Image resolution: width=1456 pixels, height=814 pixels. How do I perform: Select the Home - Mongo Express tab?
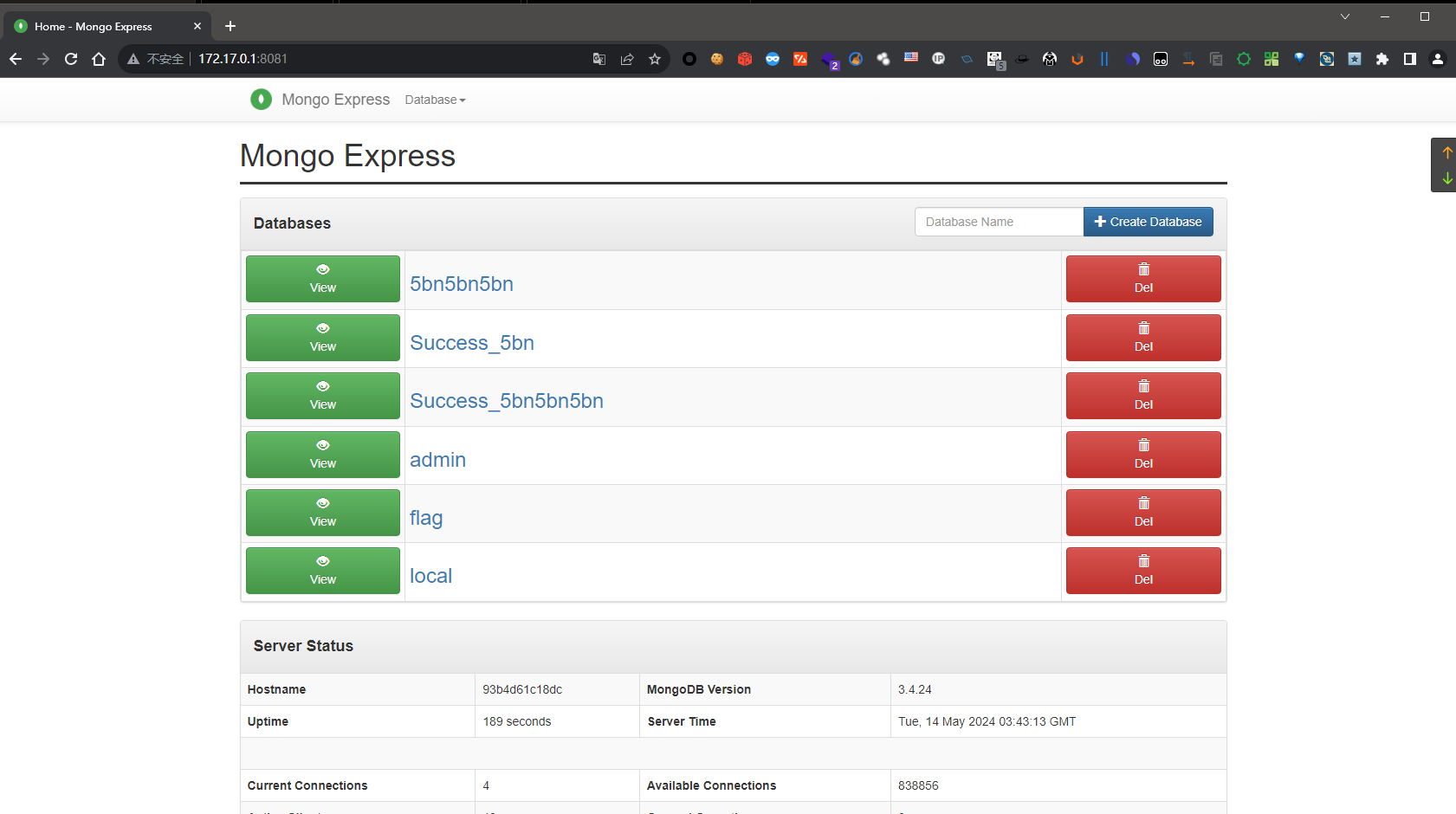coord(108,26)
